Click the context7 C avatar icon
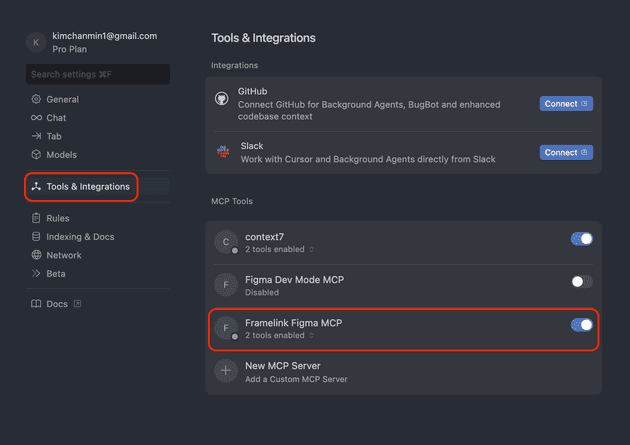Viewport: 630px width, 445px height. click(x=226, y=242)
